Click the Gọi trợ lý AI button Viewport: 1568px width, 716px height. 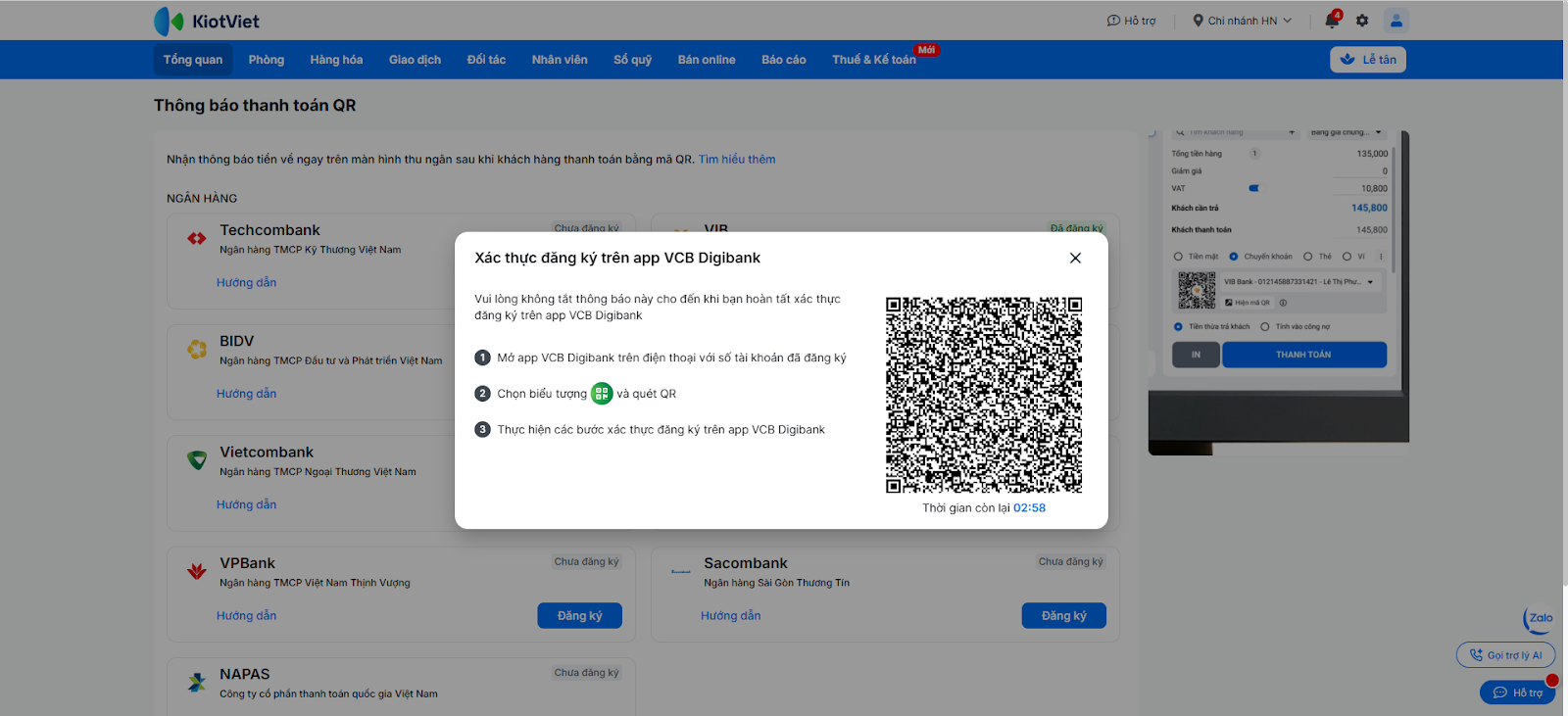click(1505, 655)
